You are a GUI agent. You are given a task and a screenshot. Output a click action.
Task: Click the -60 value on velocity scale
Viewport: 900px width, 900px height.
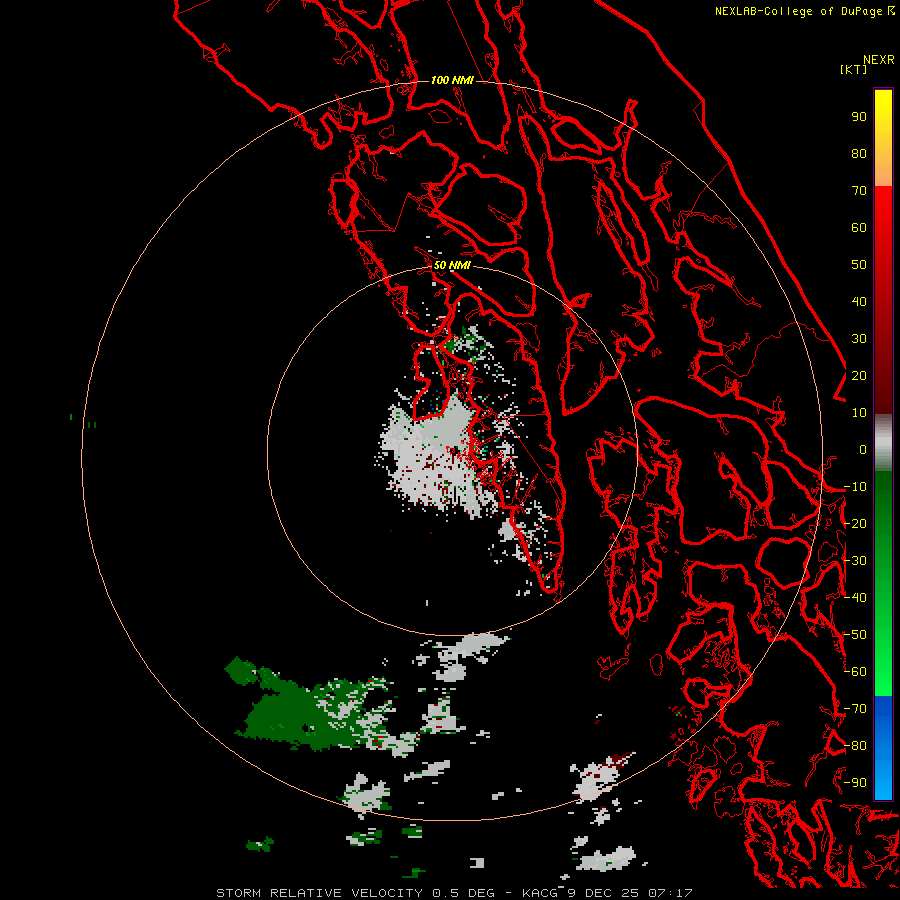(855, 672)
